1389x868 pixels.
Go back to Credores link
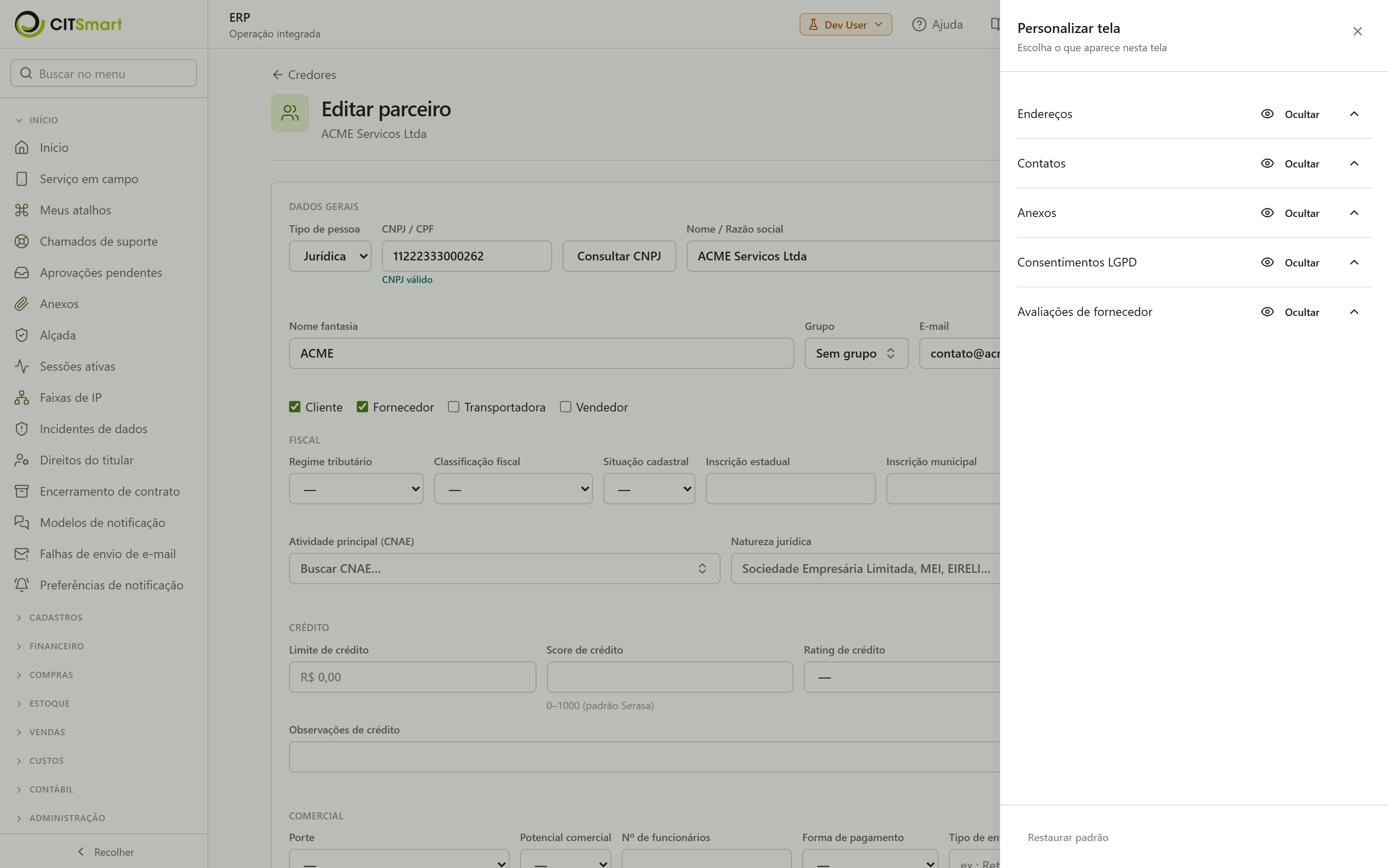304,75
